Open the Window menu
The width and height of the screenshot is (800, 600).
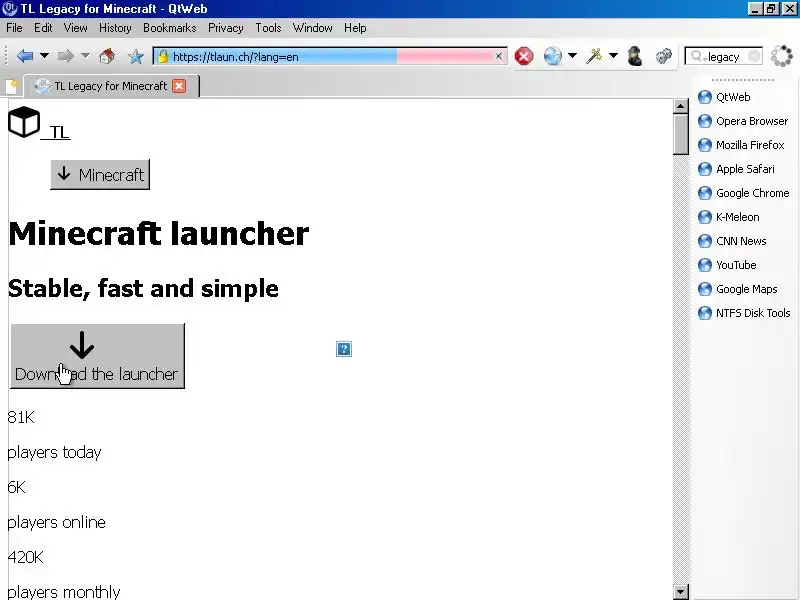pyautogui.click(x=313, y=28)
